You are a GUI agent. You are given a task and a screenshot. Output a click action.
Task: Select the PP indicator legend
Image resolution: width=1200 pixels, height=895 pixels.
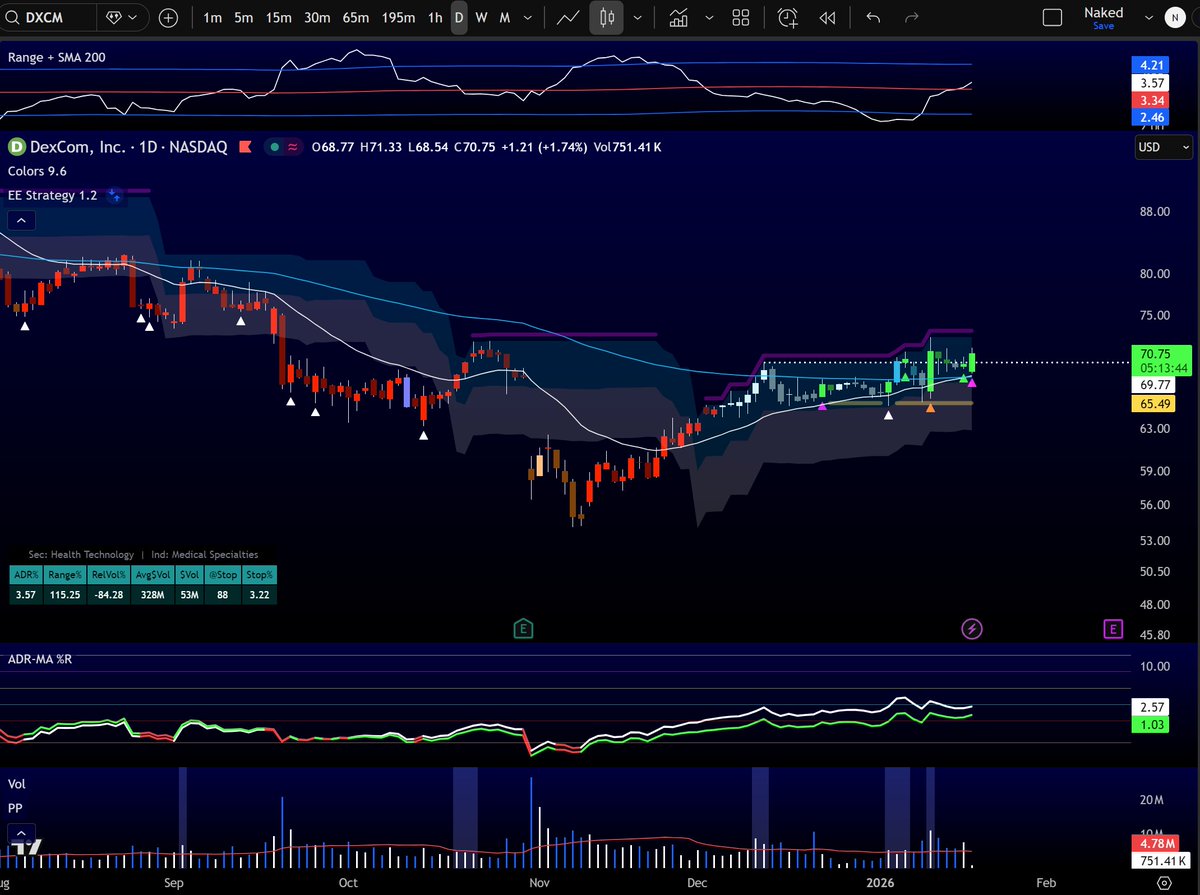(15, 807)
